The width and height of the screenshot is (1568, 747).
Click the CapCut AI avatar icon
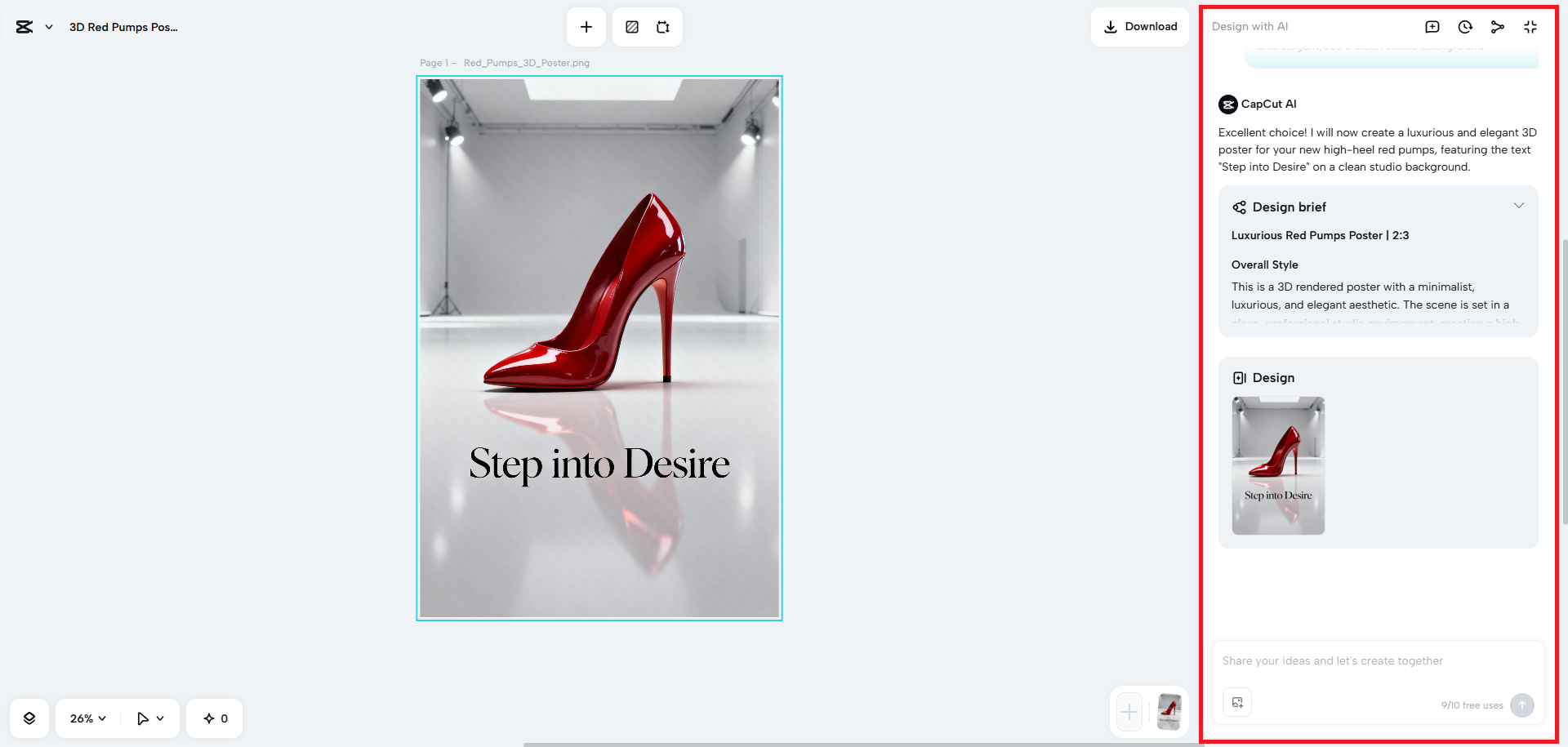pos(1227,104)
